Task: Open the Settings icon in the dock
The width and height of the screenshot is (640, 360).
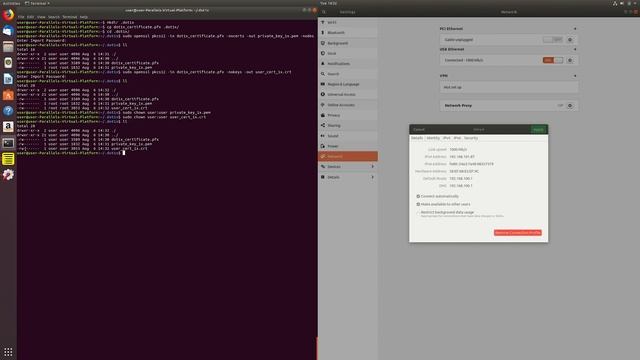Action: pyautogui.click(x=8, y=175)
